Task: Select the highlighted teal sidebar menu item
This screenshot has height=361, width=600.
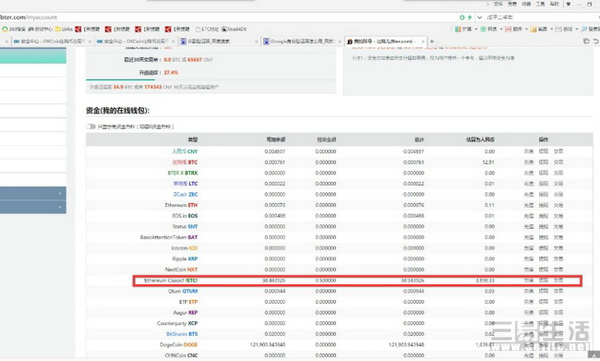Action: click(33, 56)
